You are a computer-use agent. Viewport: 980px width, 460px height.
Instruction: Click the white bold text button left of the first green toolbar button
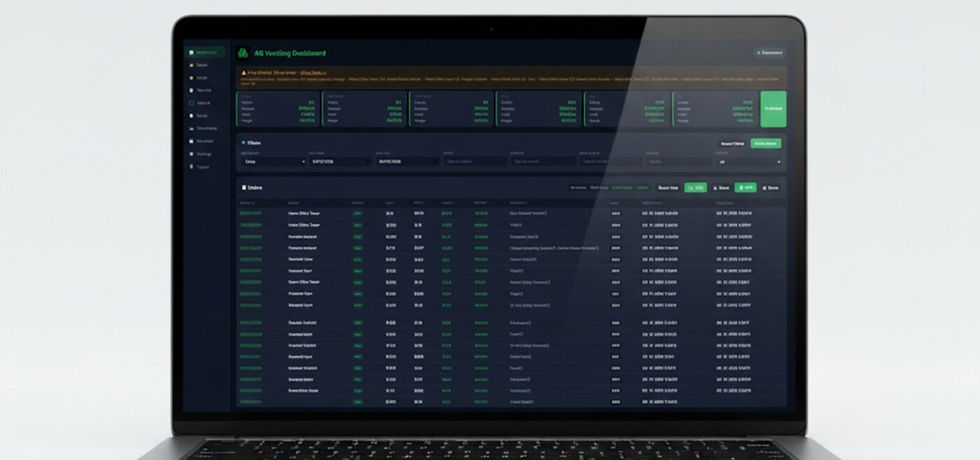point(668,188)
